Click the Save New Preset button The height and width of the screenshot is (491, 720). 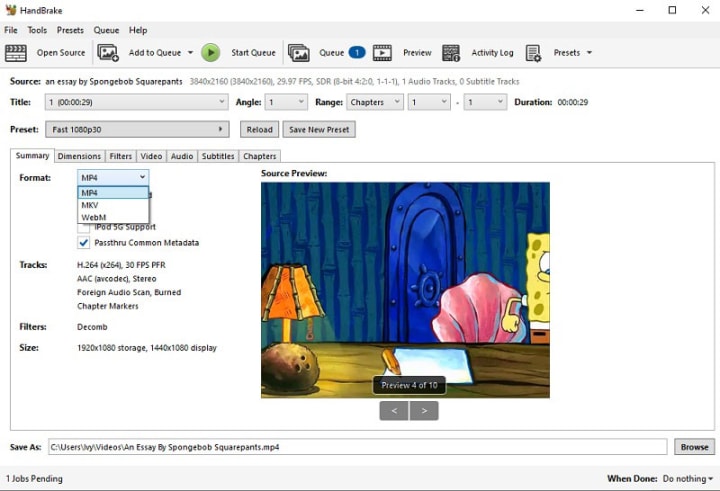[x=319, y=130]
